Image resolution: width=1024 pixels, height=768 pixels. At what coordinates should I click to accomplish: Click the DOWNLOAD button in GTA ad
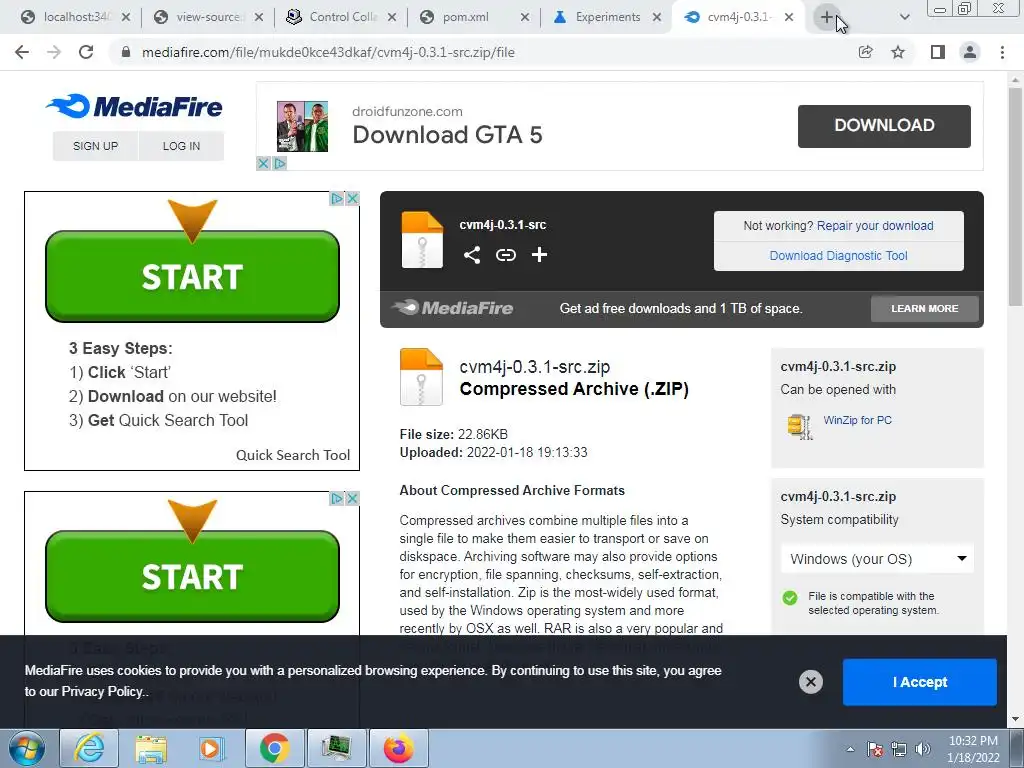point(884,125)
